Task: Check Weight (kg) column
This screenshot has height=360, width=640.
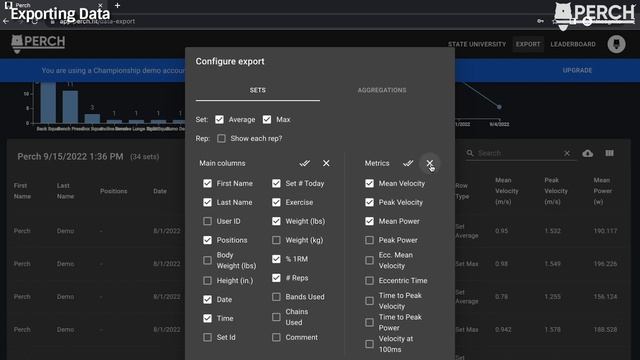Action: (x=276, y=240)
